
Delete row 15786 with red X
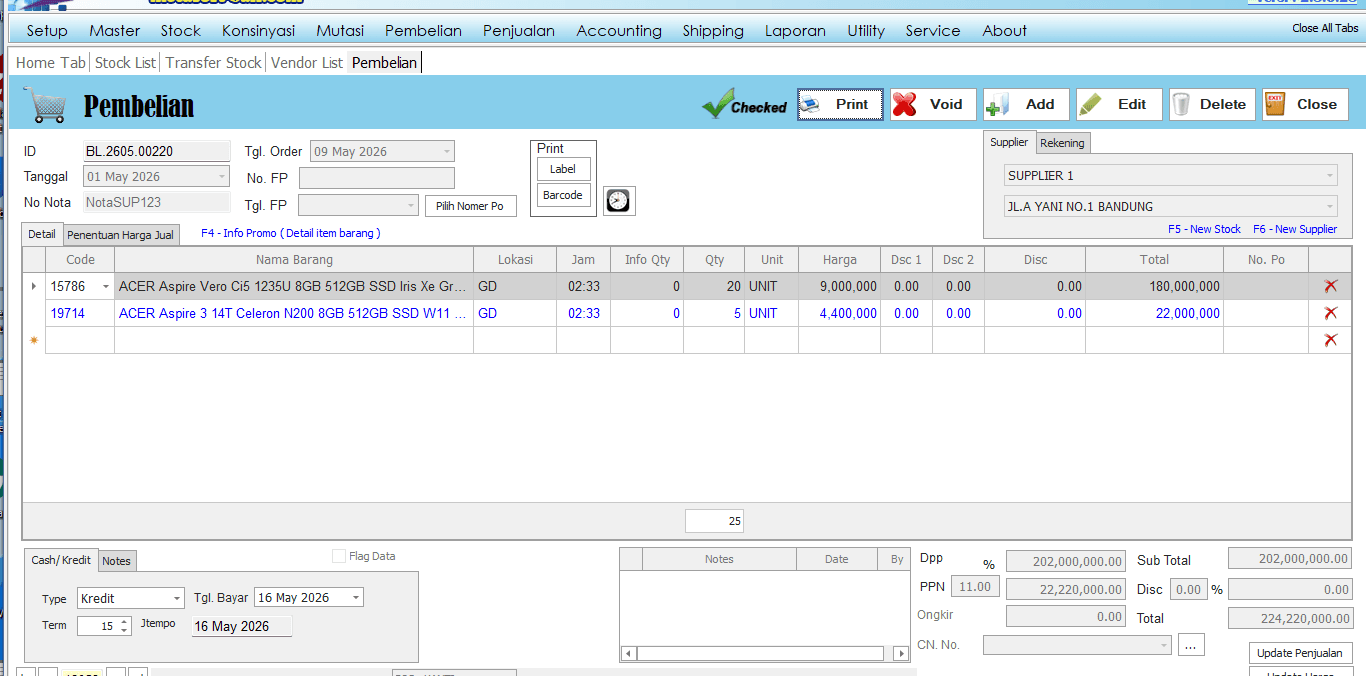coord(1330,286)
